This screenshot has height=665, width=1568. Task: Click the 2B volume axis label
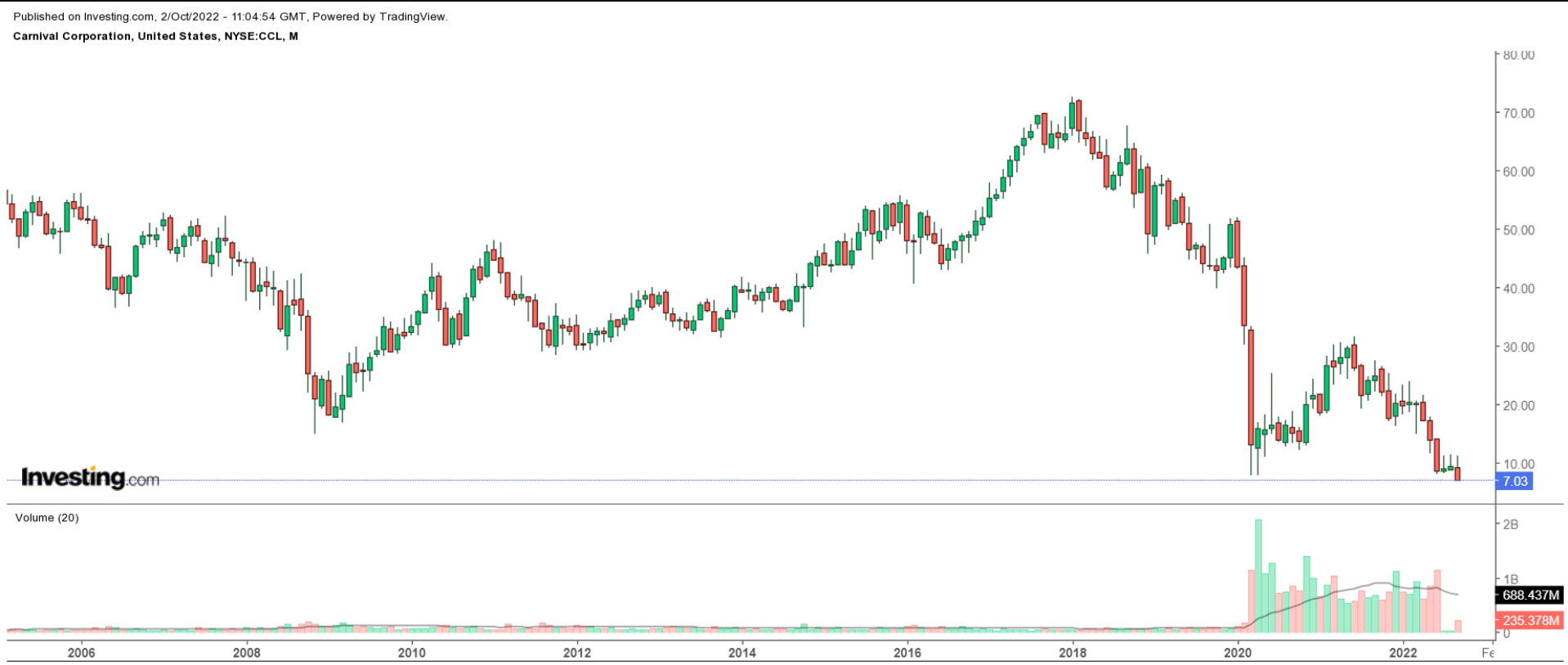1511,524
